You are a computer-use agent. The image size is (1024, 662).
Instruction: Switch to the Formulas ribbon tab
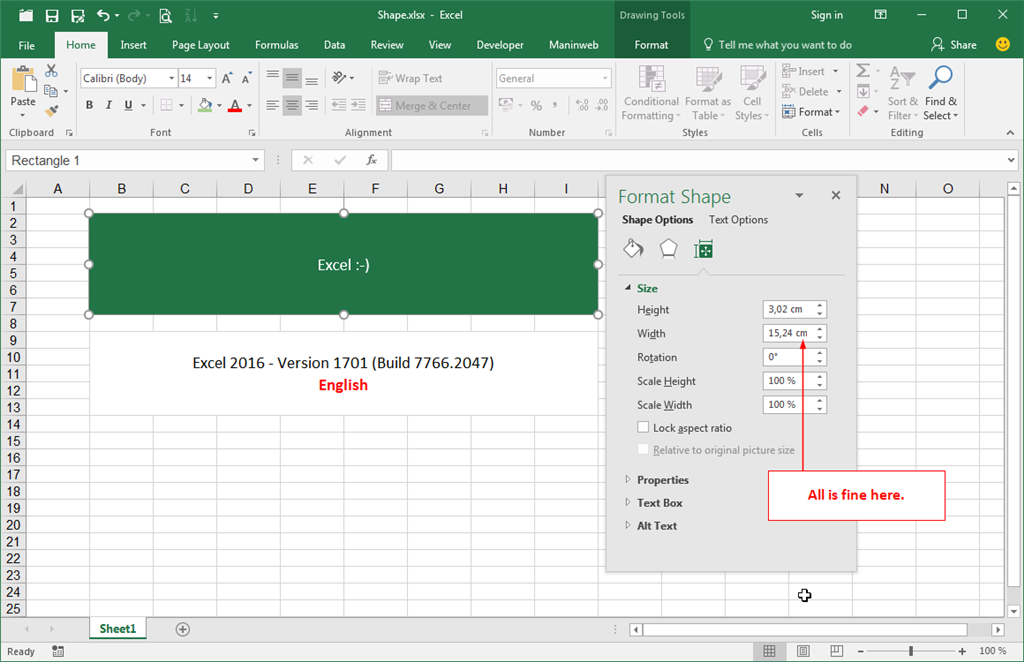coord(276,45)
